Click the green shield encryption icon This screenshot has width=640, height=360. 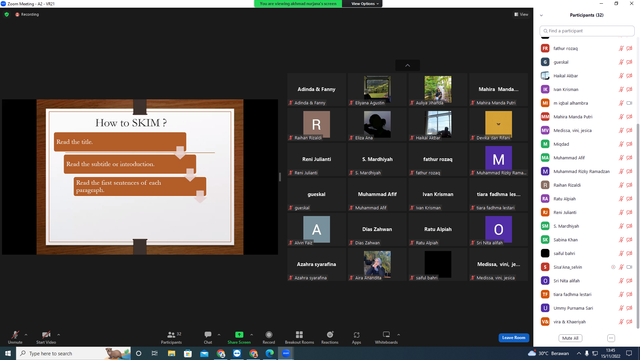click(x=7, y=14)
